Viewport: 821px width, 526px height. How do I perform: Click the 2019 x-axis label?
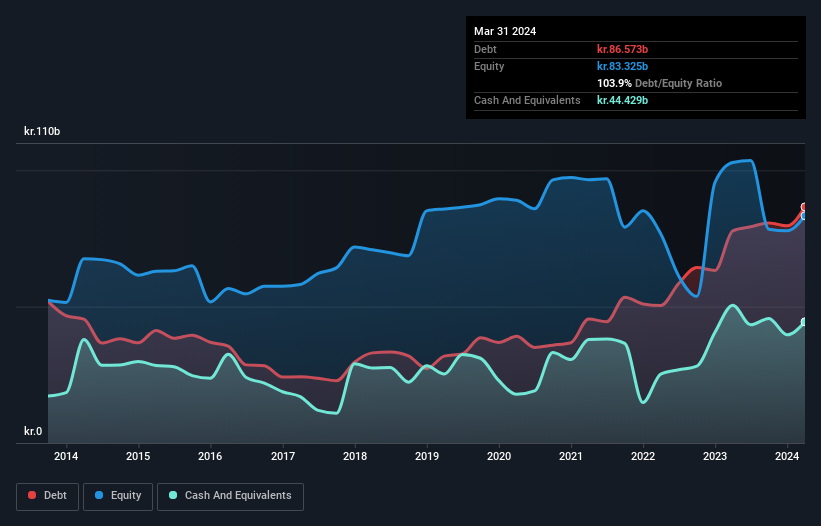[x=427, y=456]
